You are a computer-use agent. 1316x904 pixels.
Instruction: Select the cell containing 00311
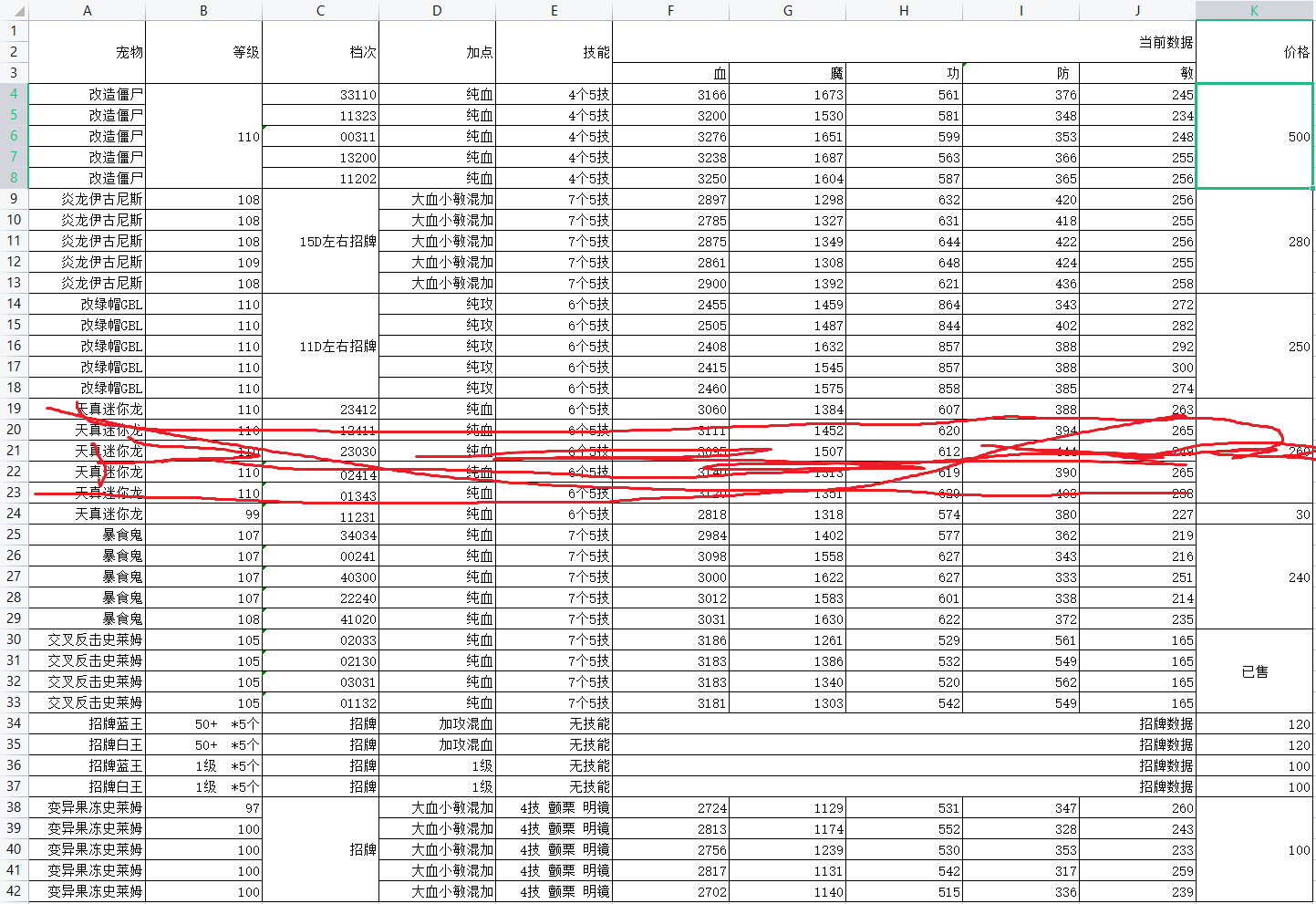tap(320, 136)
